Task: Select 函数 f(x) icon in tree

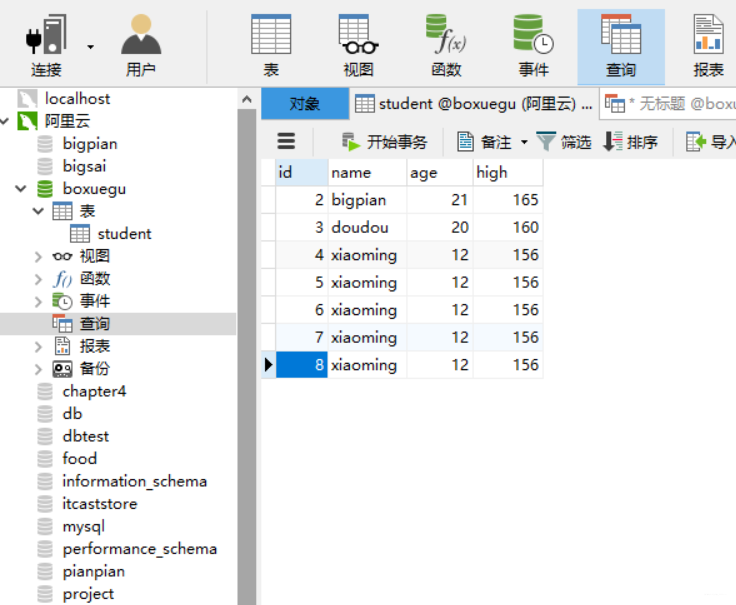Action: 62,279
